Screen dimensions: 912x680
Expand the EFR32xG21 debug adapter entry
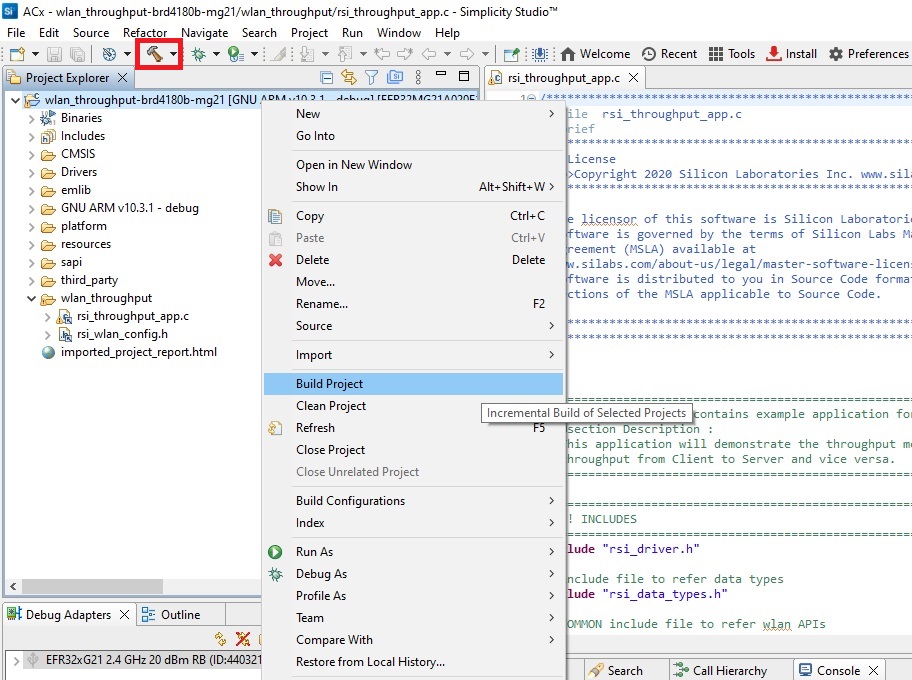coord(14,660)
